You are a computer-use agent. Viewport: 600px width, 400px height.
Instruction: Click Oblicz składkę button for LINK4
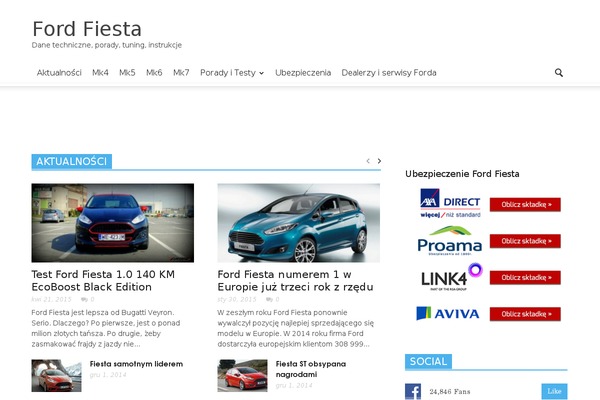pyautogui.click(x=525, y=278)
